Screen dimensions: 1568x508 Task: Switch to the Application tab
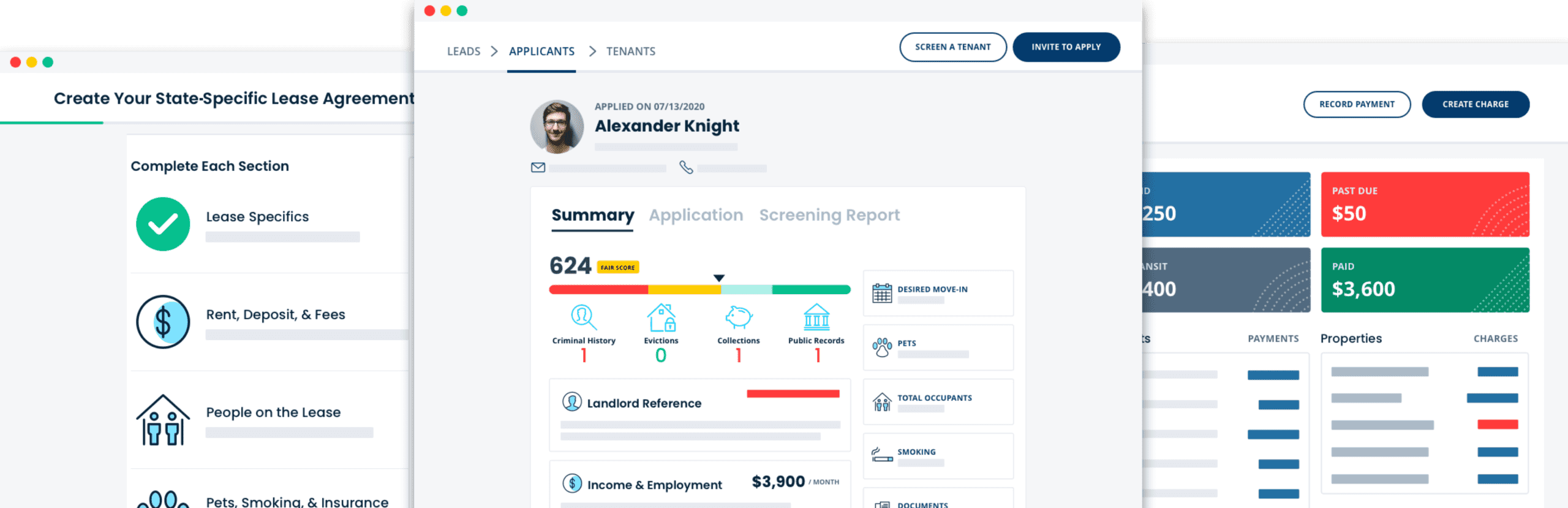696,215
